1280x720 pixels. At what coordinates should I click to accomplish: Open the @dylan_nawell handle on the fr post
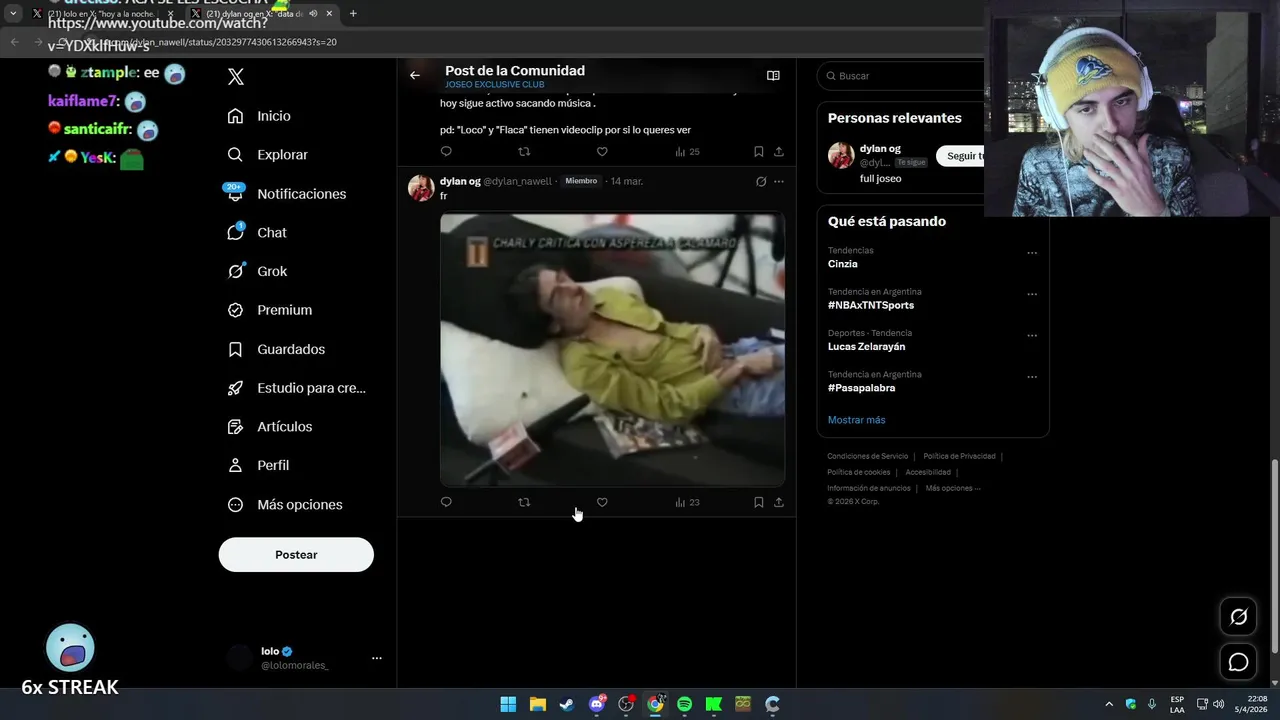click(517, 181)
